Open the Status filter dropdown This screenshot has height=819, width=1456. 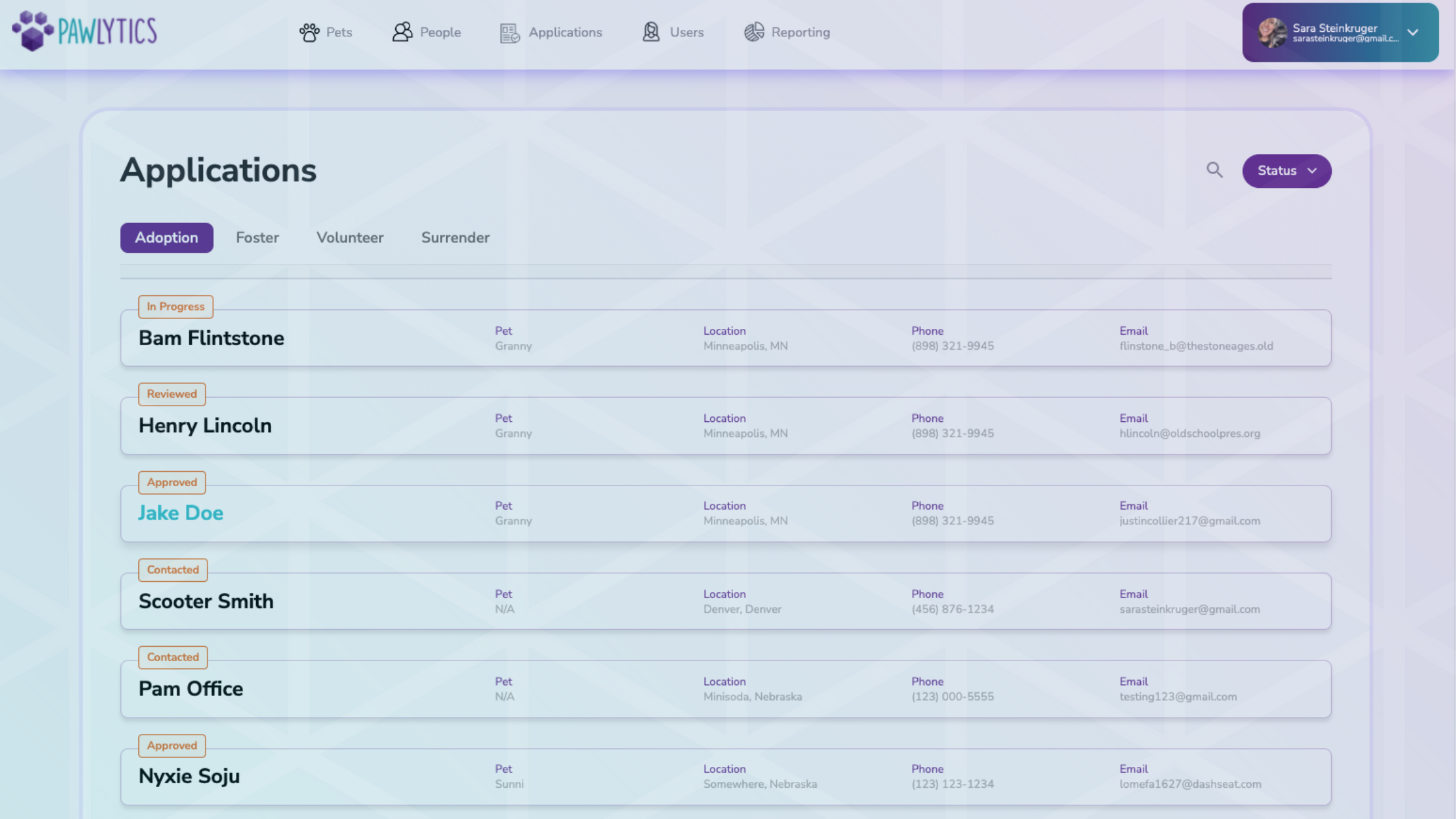point(1286,171)
